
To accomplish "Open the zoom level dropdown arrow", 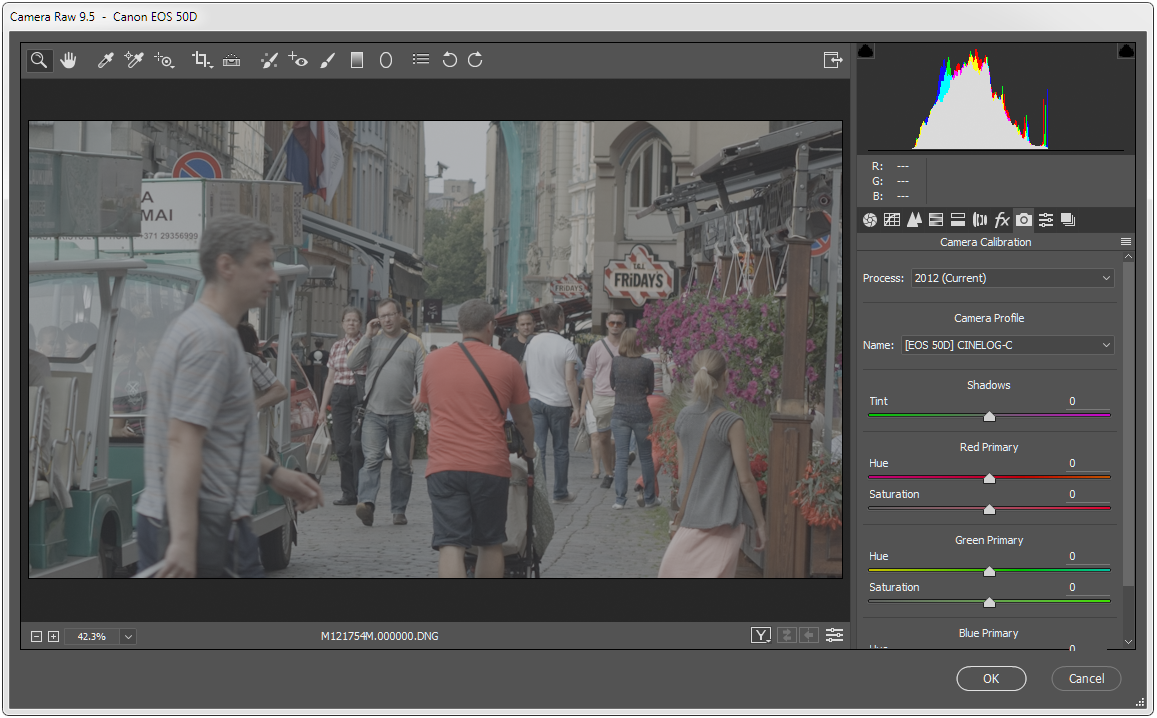I will pyautogui.click(x=128, y=636).
